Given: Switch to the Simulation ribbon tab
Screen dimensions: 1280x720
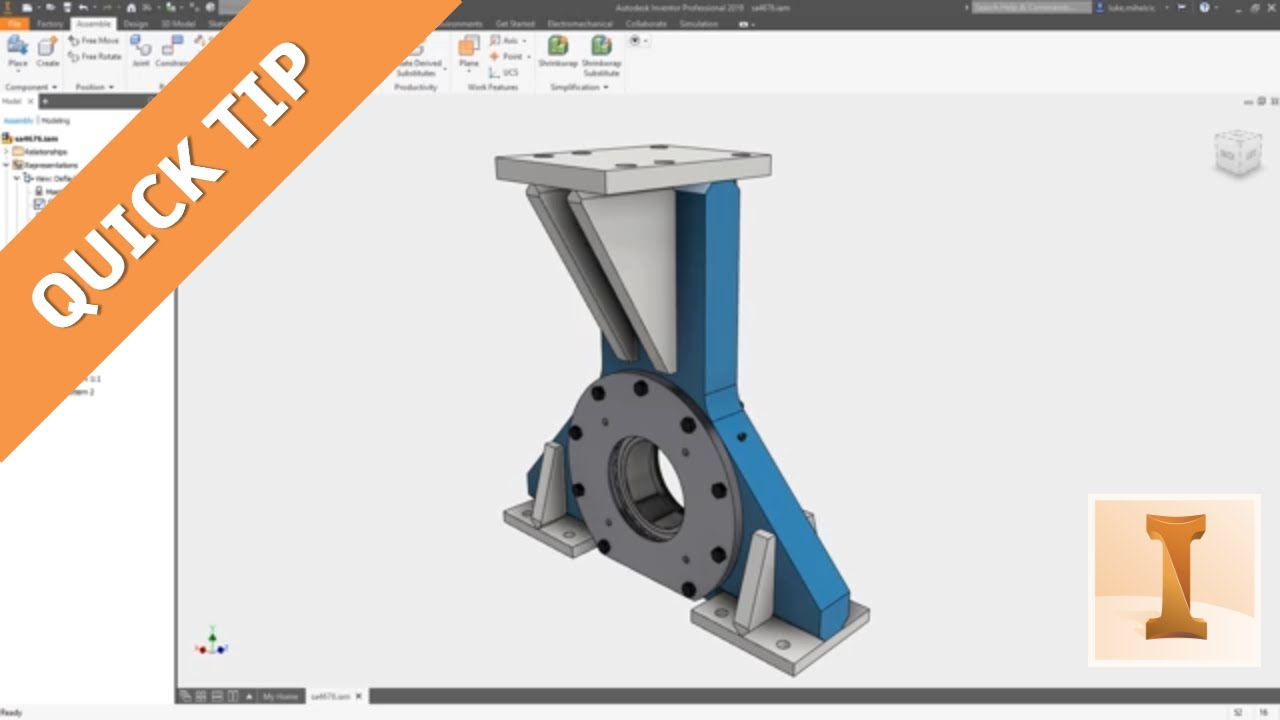Looking at the screenshot, I should coord(699,23).
